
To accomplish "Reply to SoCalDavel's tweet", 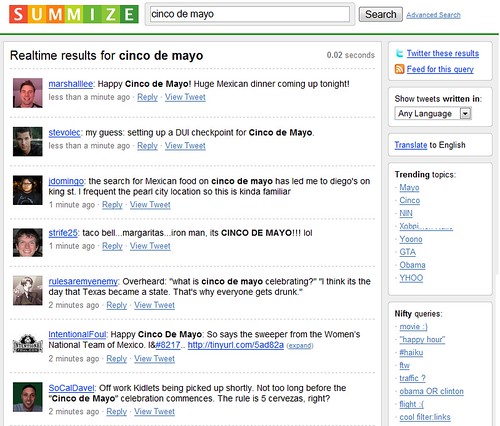I will 117,412.
